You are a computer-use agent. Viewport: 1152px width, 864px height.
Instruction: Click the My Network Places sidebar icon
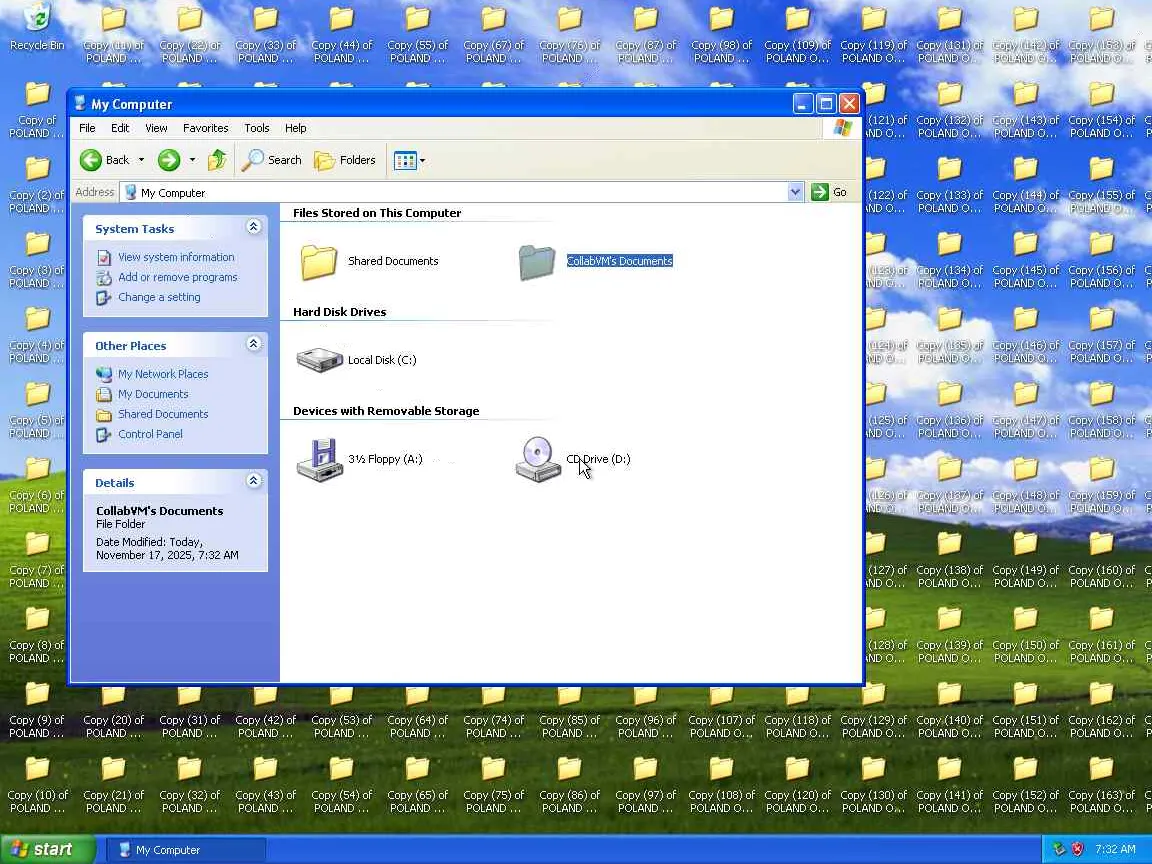point(104,374)
